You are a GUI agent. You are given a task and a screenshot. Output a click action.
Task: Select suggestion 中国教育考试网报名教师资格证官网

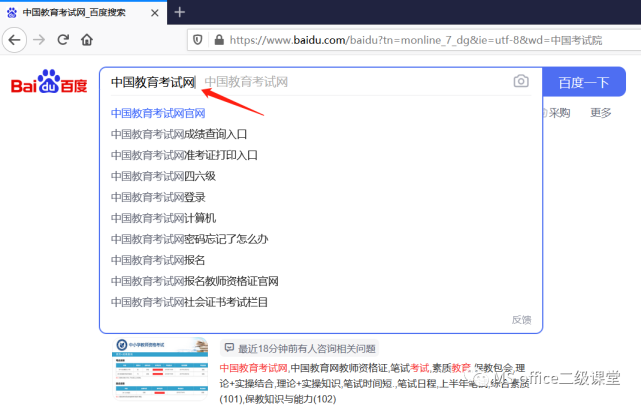(x=195, y=281)
